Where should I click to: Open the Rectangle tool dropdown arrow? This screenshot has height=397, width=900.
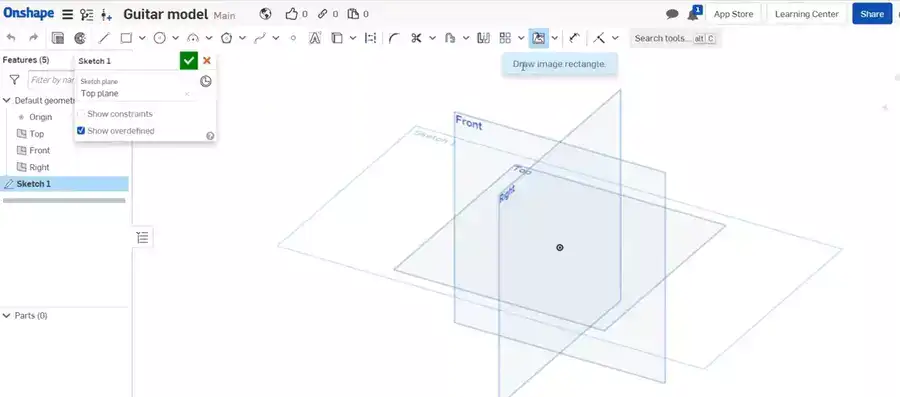[142, 38]
